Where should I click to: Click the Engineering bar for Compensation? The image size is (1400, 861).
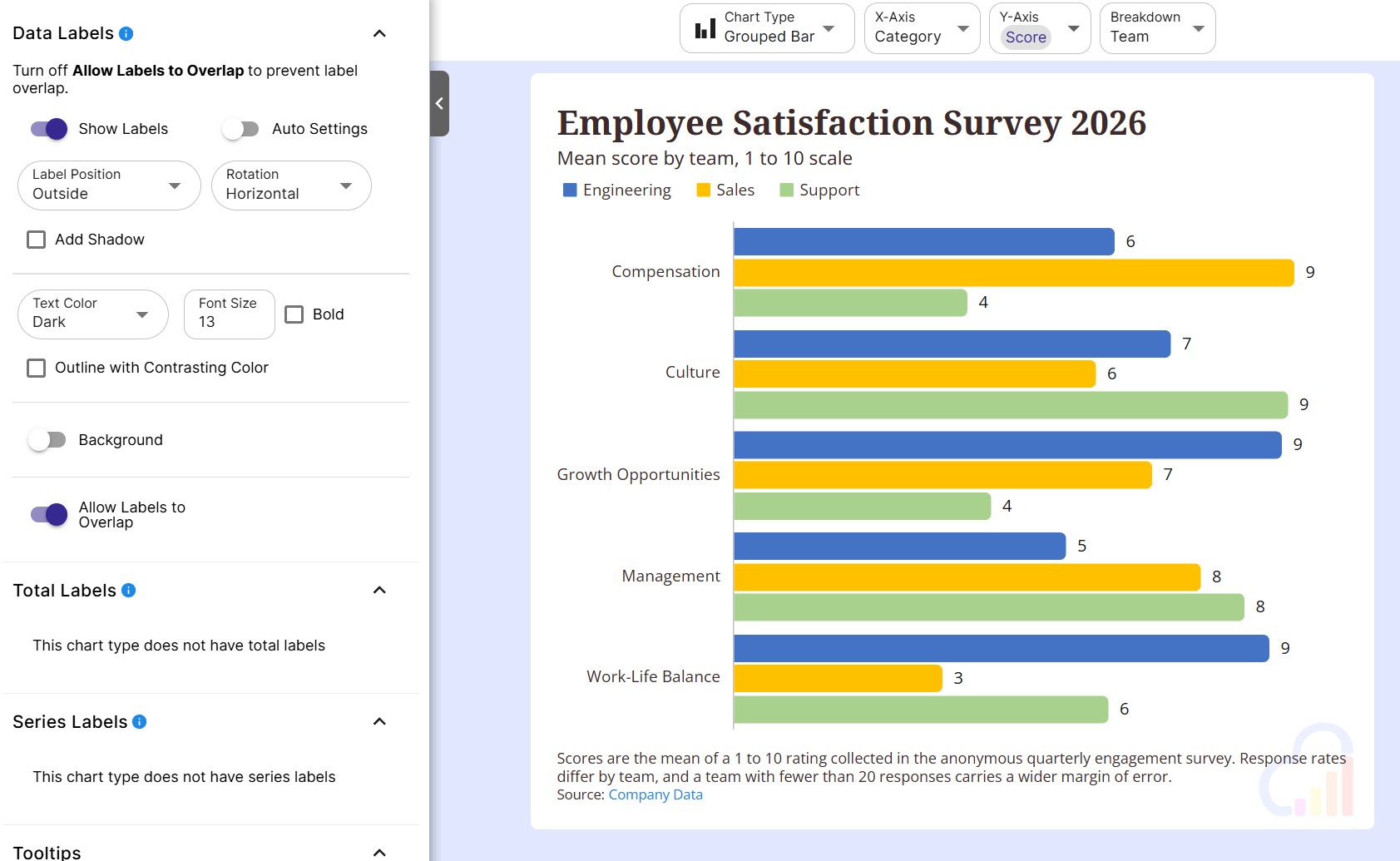(924, 241)
